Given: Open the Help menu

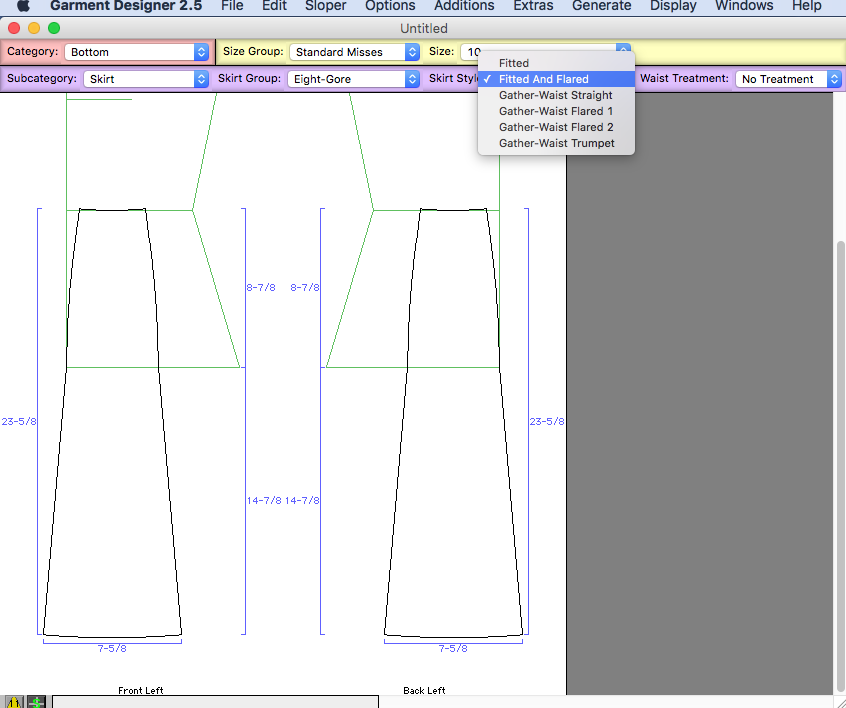Looking at the screenshot, I should 807,6.
